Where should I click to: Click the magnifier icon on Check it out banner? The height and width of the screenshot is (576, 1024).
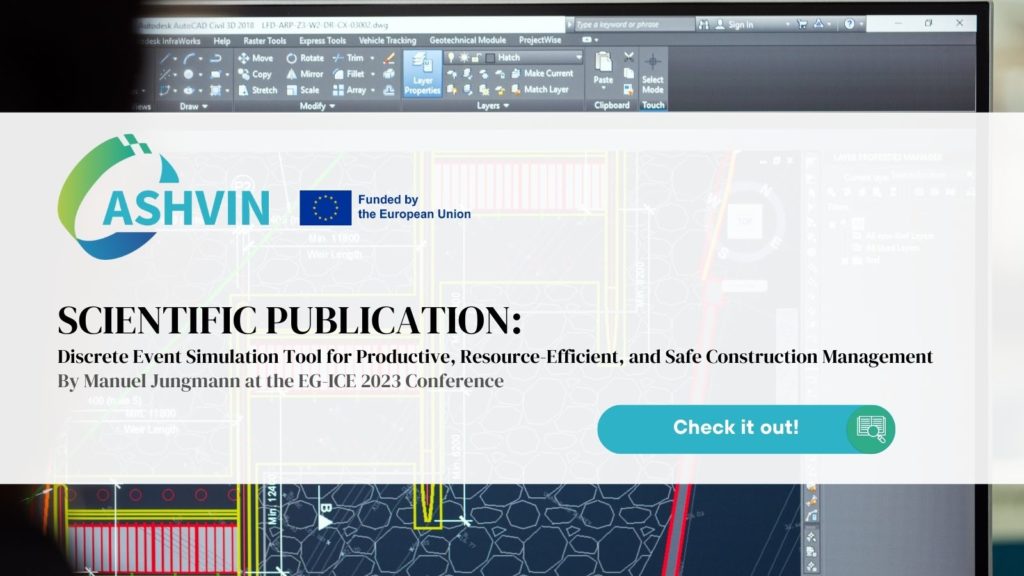tap(871, 429)
